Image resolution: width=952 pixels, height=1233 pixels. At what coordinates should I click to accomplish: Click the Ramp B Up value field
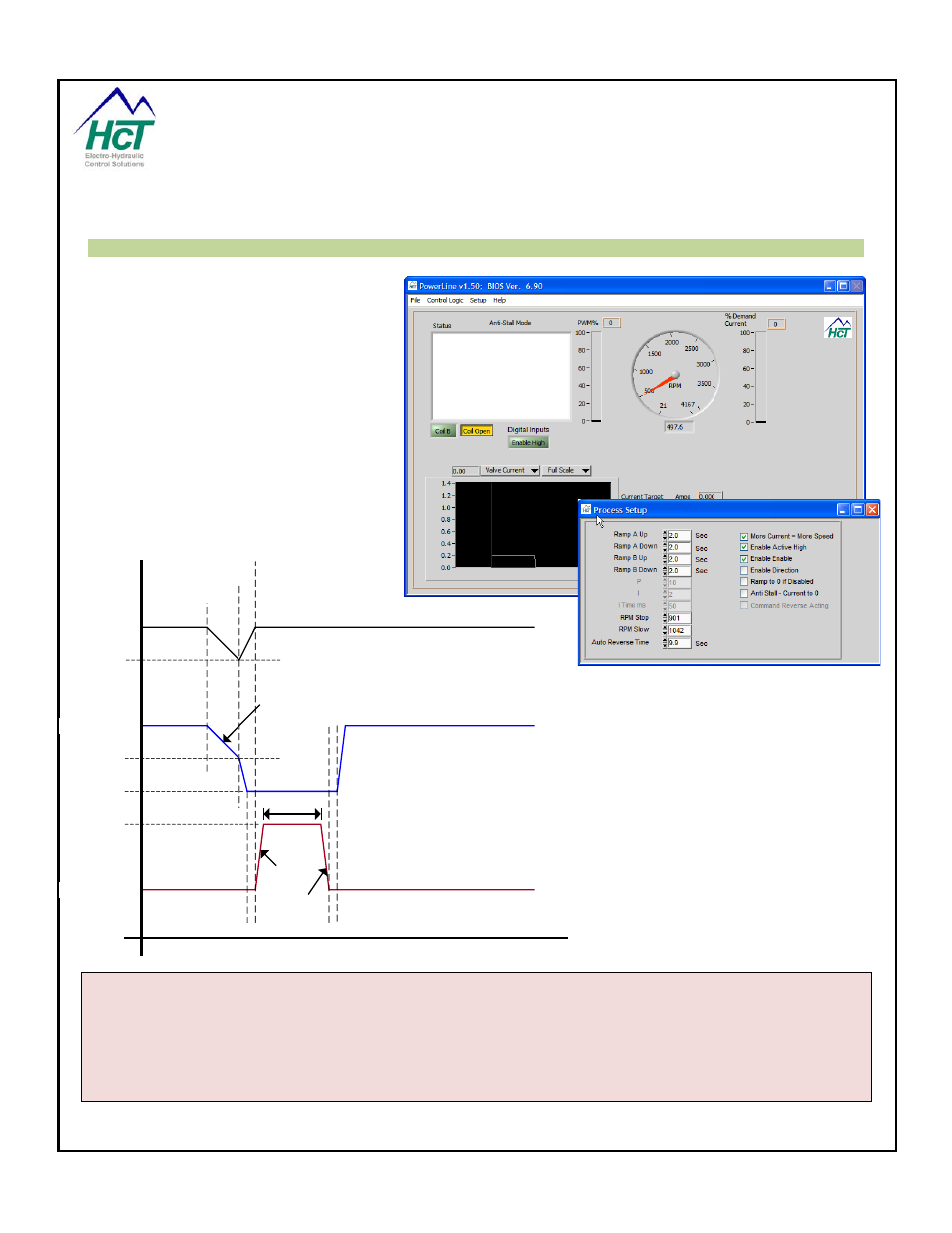pyautogui.click(x=680, y=559)
